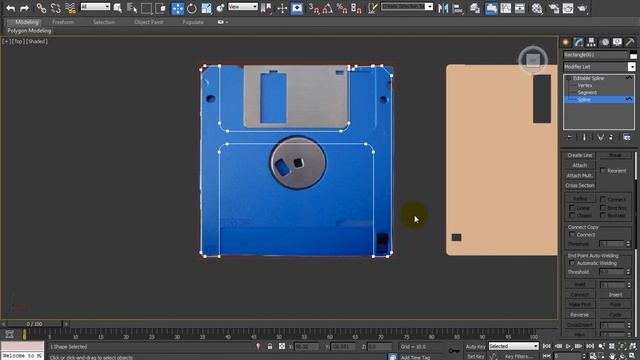
Task: Select the Select and Link tool
Action: (41, 8)
